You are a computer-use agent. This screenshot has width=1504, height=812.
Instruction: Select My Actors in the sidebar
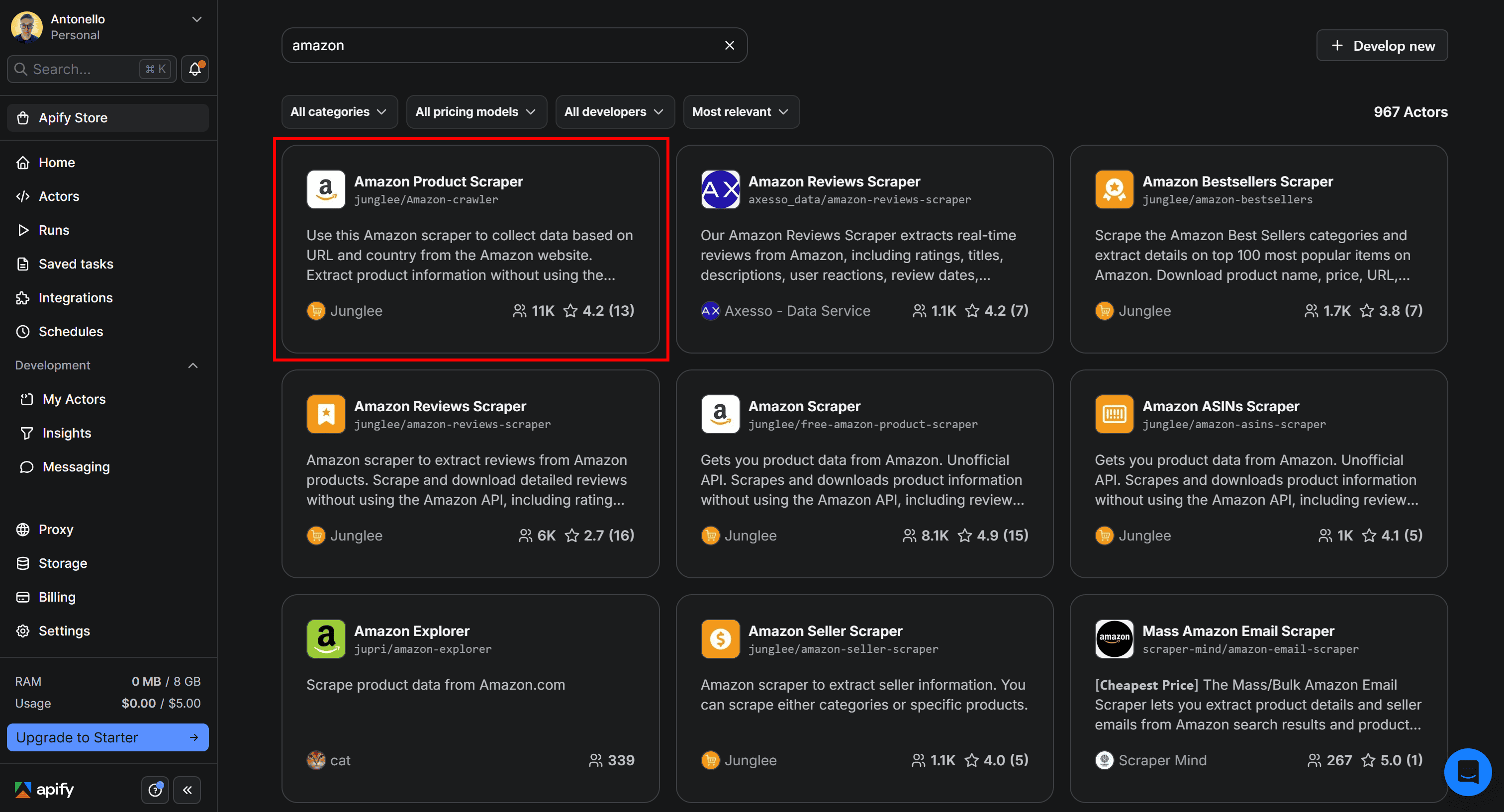[x=73, y=399]
